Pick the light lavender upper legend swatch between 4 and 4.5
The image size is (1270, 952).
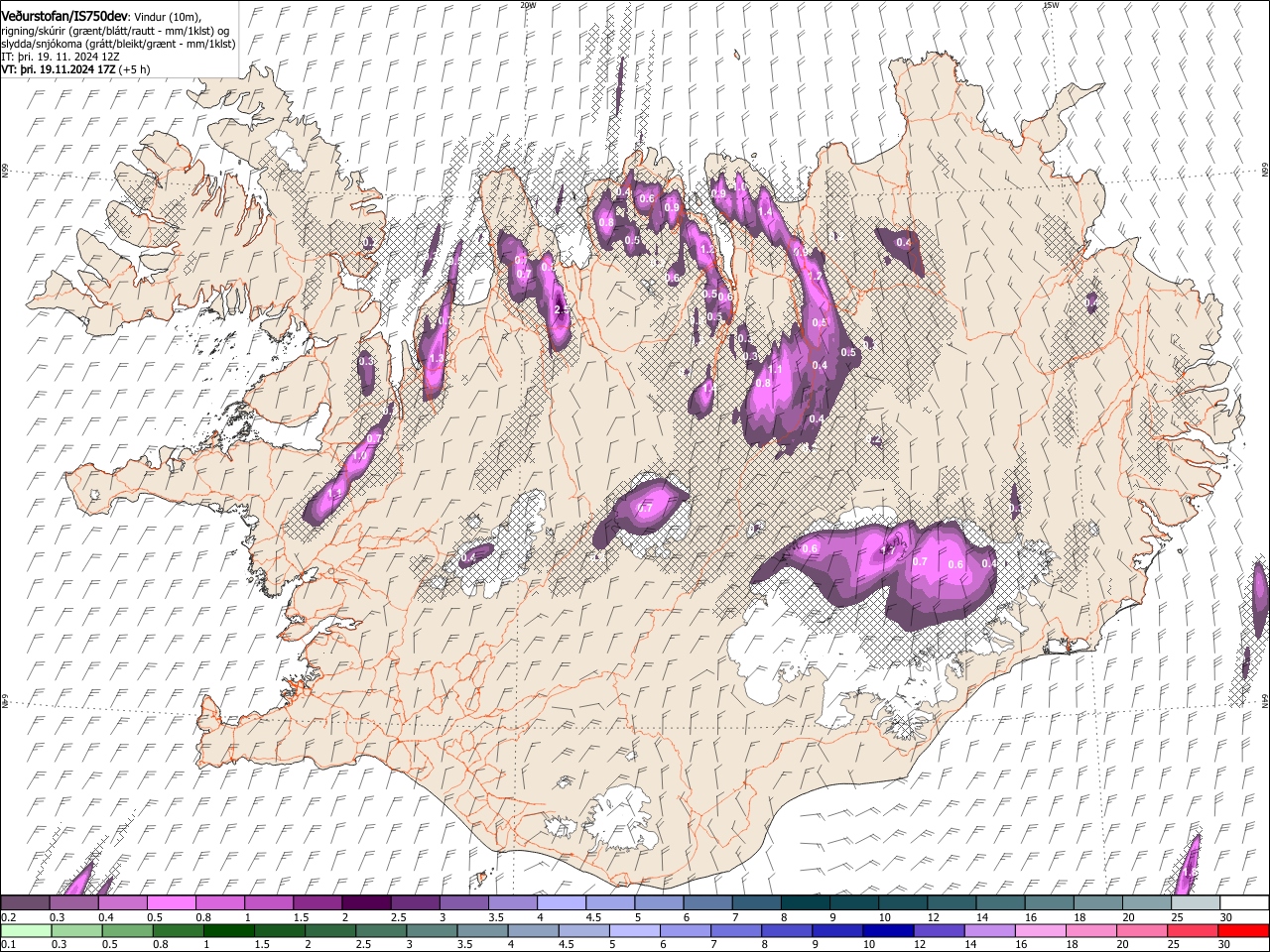[561, 902]
